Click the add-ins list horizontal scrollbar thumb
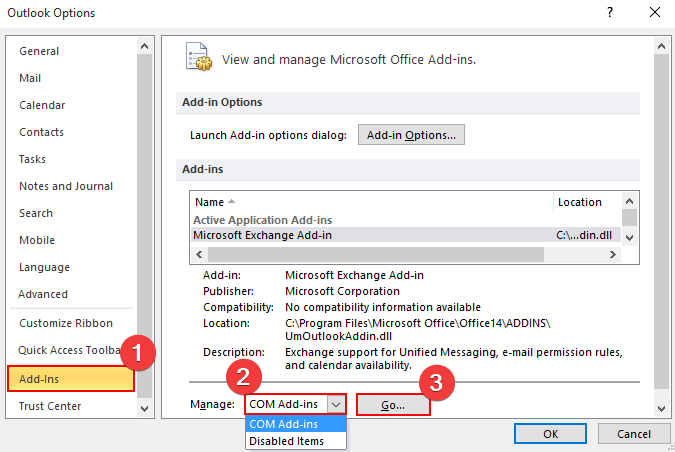The image size is (675, 452). pyautogui.click(x=376, y=254)
